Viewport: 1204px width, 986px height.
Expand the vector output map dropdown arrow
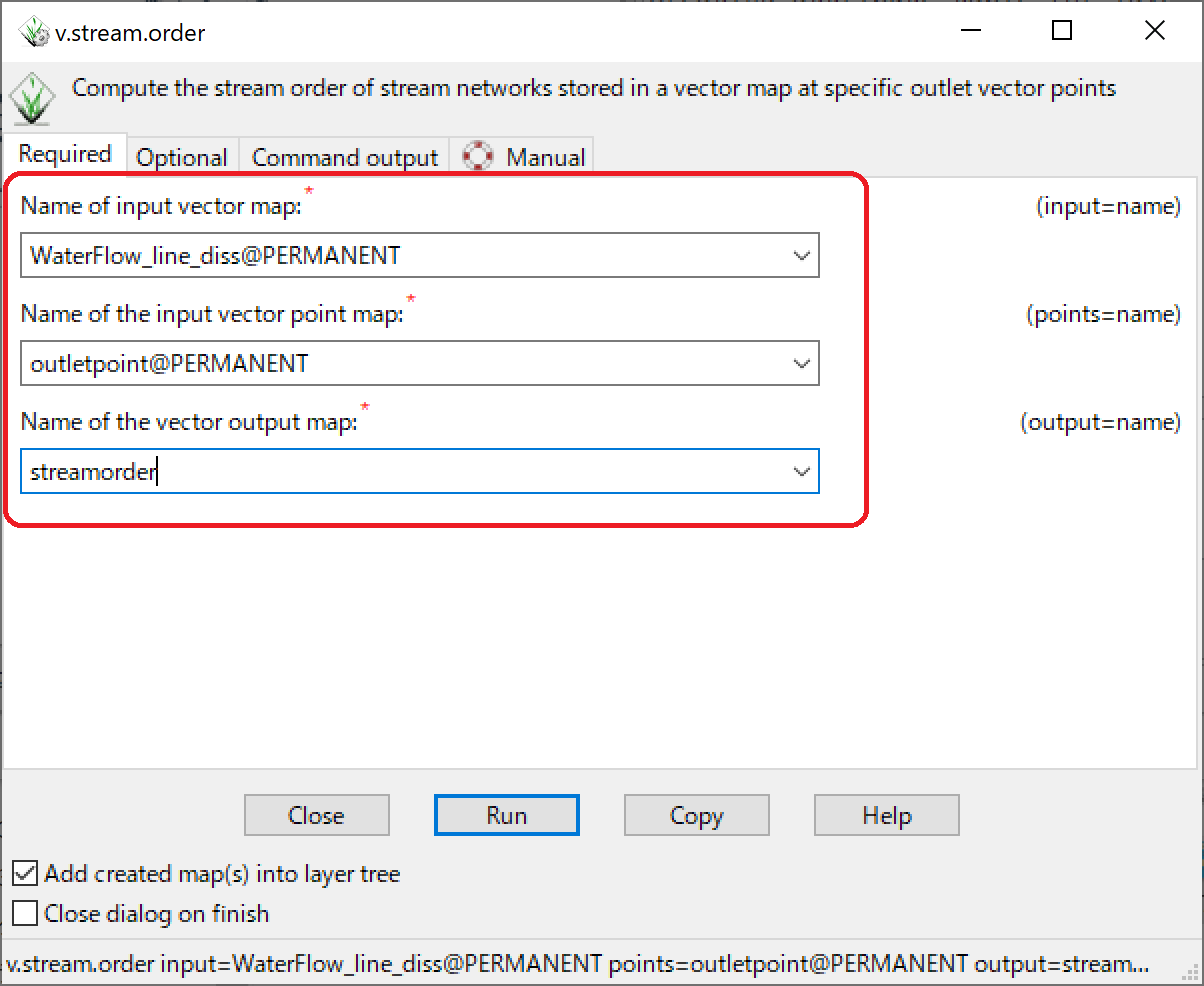(x=801, y=472)
